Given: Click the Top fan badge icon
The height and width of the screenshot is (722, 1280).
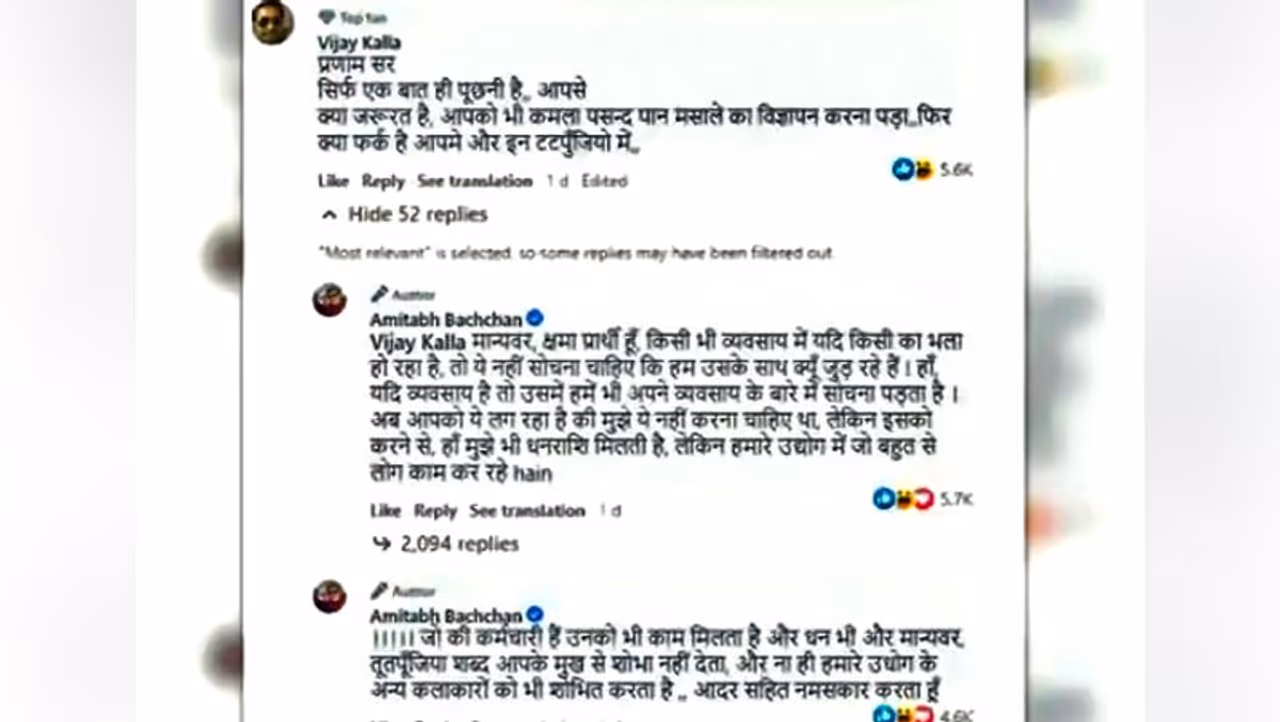Looking at the screenshot, I should (x=326, y=17).
